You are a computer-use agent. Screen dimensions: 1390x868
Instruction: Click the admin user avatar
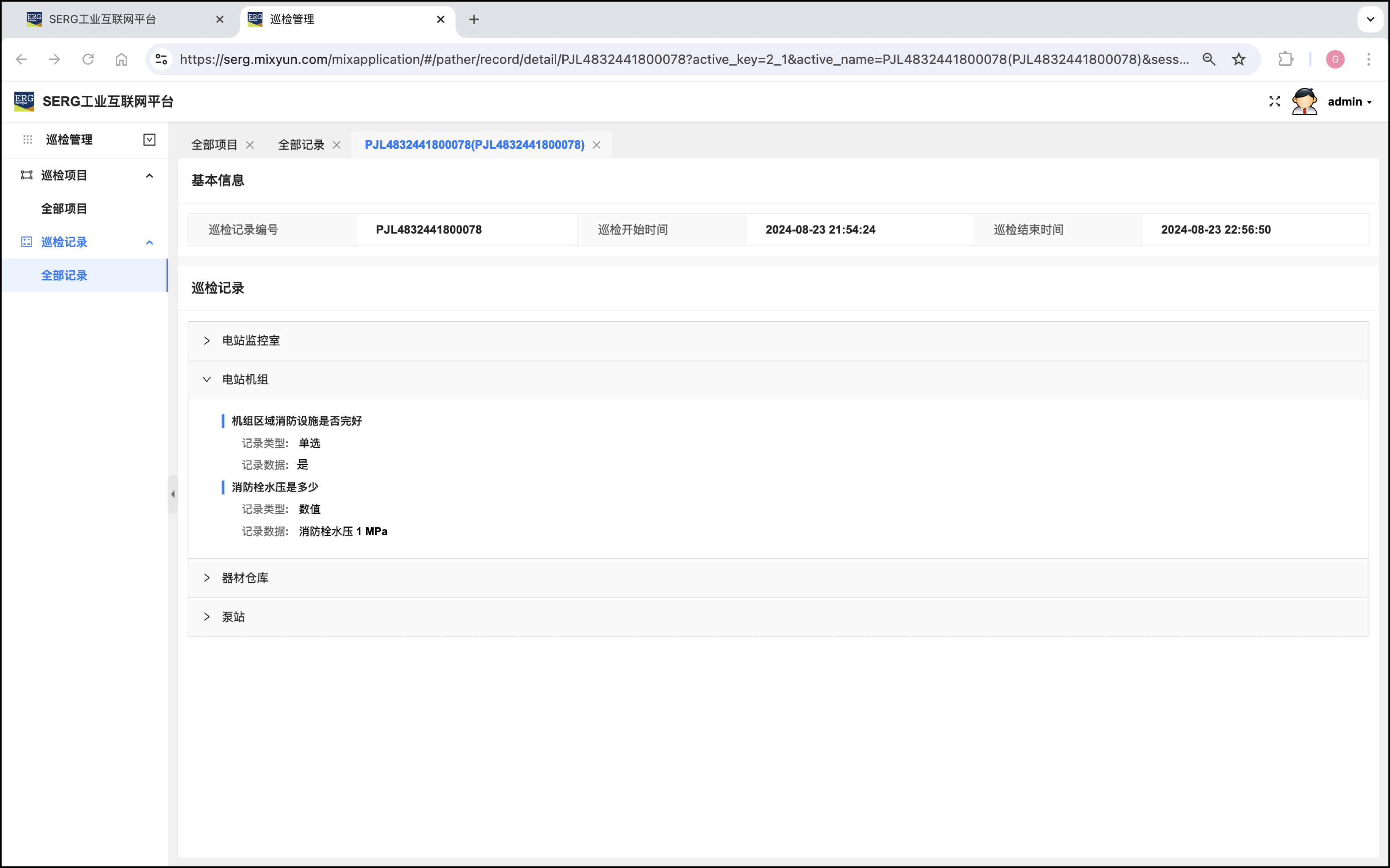coord(1304,101)
